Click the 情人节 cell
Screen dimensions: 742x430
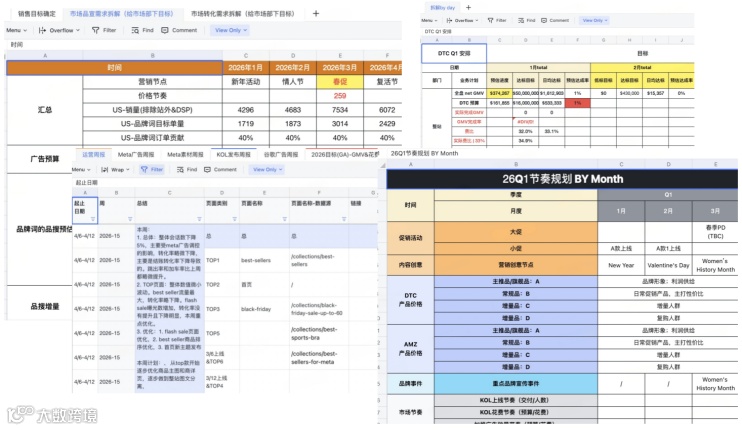293,82
